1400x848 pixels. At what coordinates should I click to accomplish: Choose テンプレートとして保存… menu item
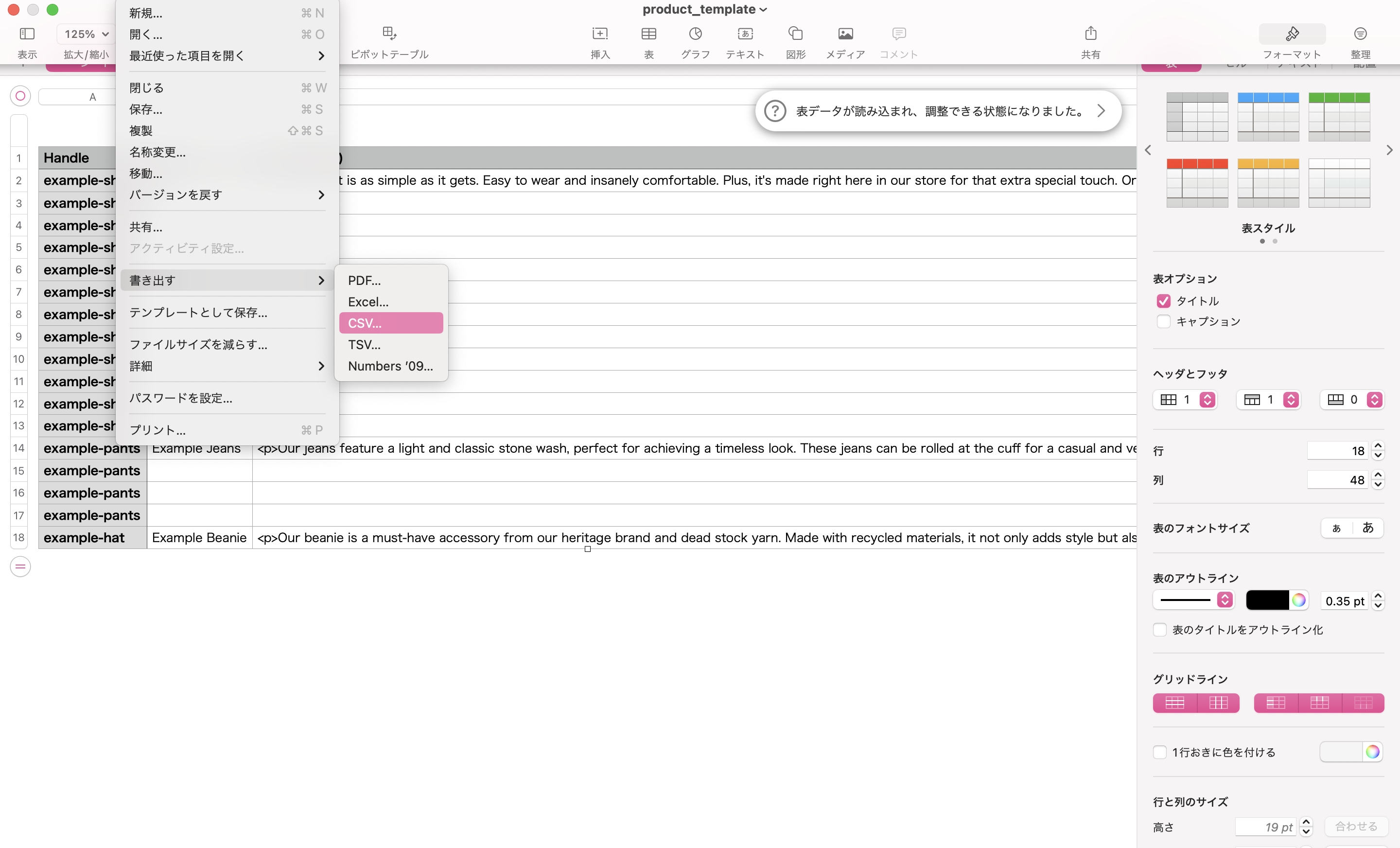(x=198, y=313)
